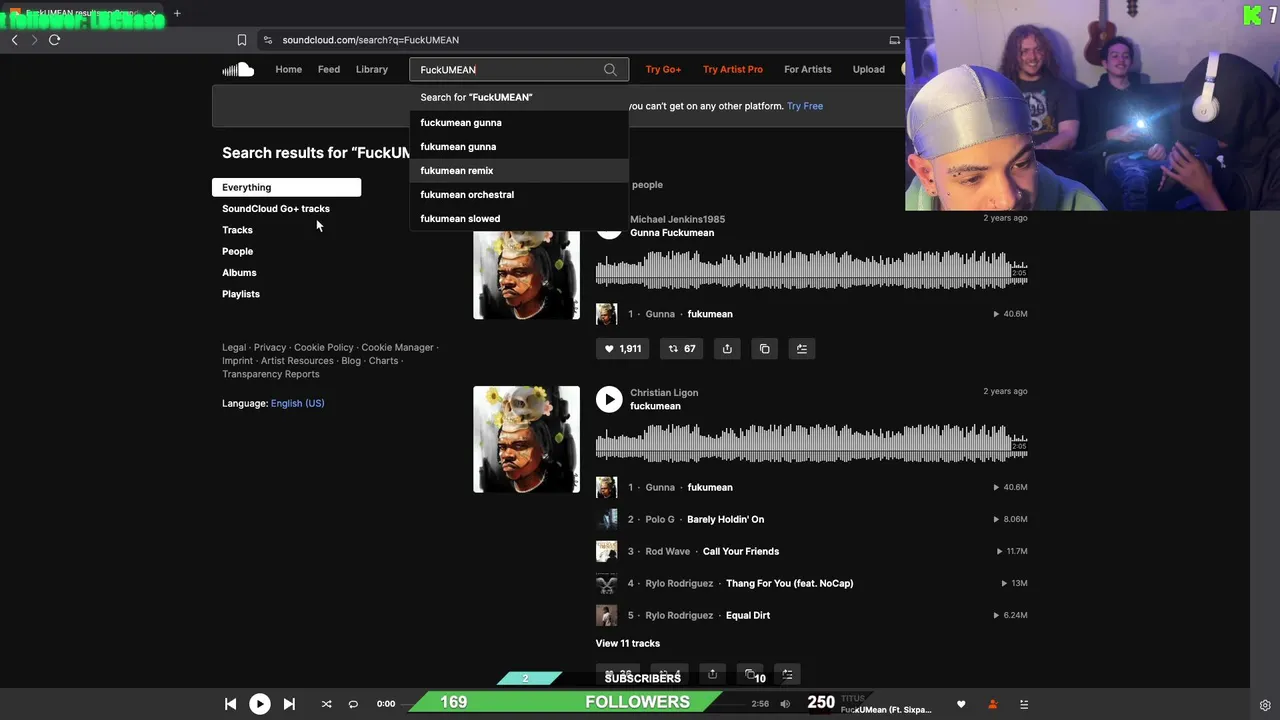Reload the page with the refresh icon
This screenshot has height=720, width=1280.
pos(54,40)
